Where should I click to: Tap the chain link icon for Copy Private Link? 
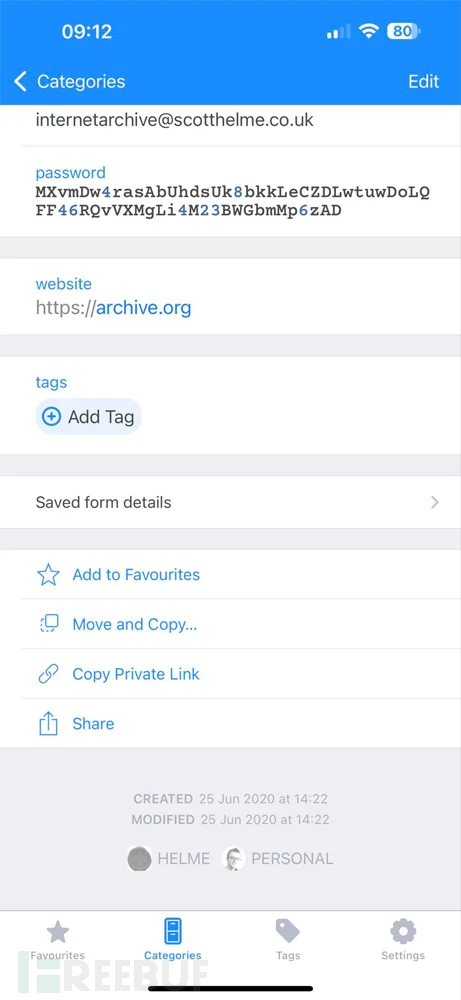pos(48,674)
